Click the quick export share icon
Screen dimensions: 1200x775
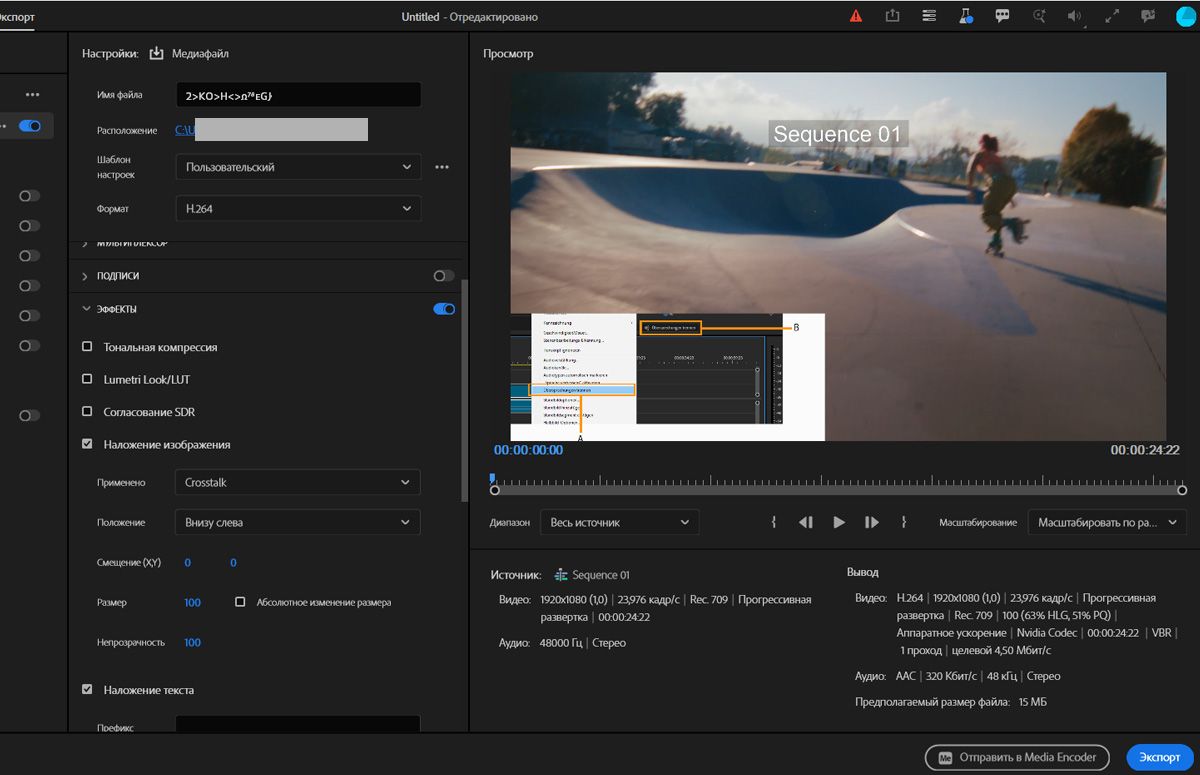(893, 16)
